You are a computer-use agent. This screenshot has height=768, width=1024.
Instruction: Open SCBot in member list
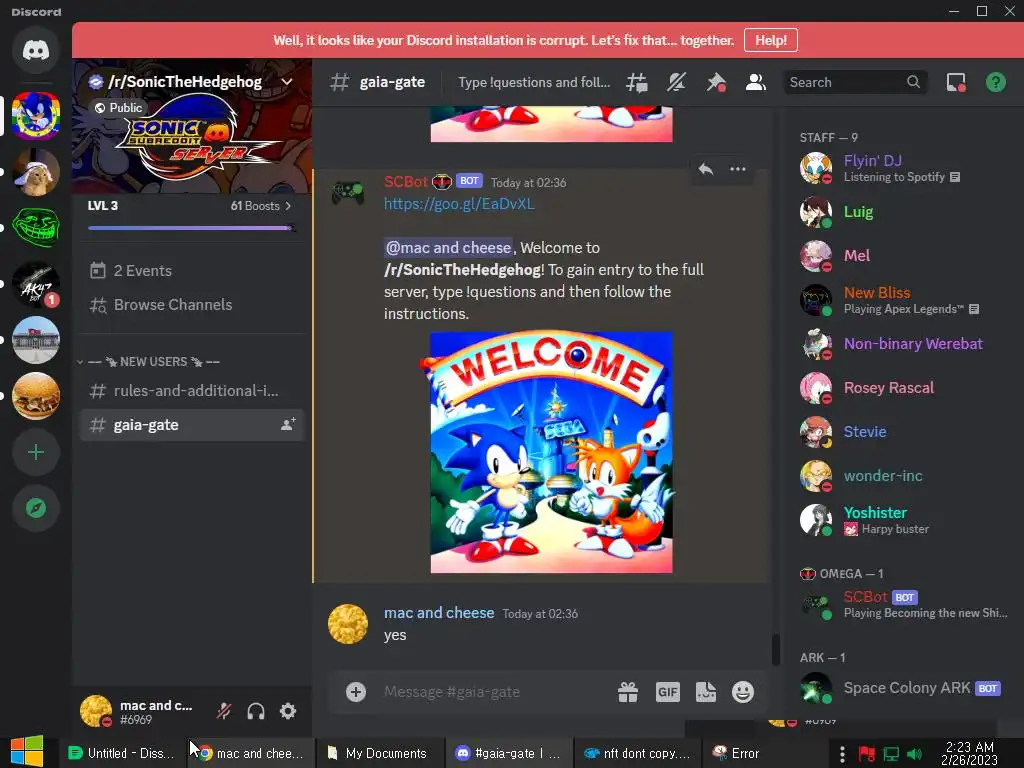(903, 603)
